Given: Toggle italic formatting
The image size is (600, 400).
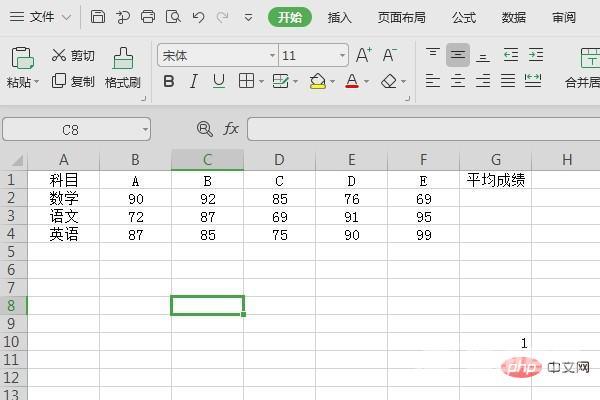Looking at the screenshot, I should click(193, 81).
